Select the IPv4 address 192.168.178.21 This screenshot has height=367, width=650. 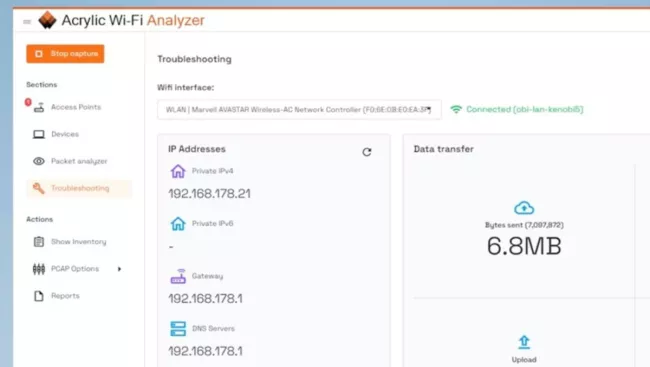coord(209,194)
